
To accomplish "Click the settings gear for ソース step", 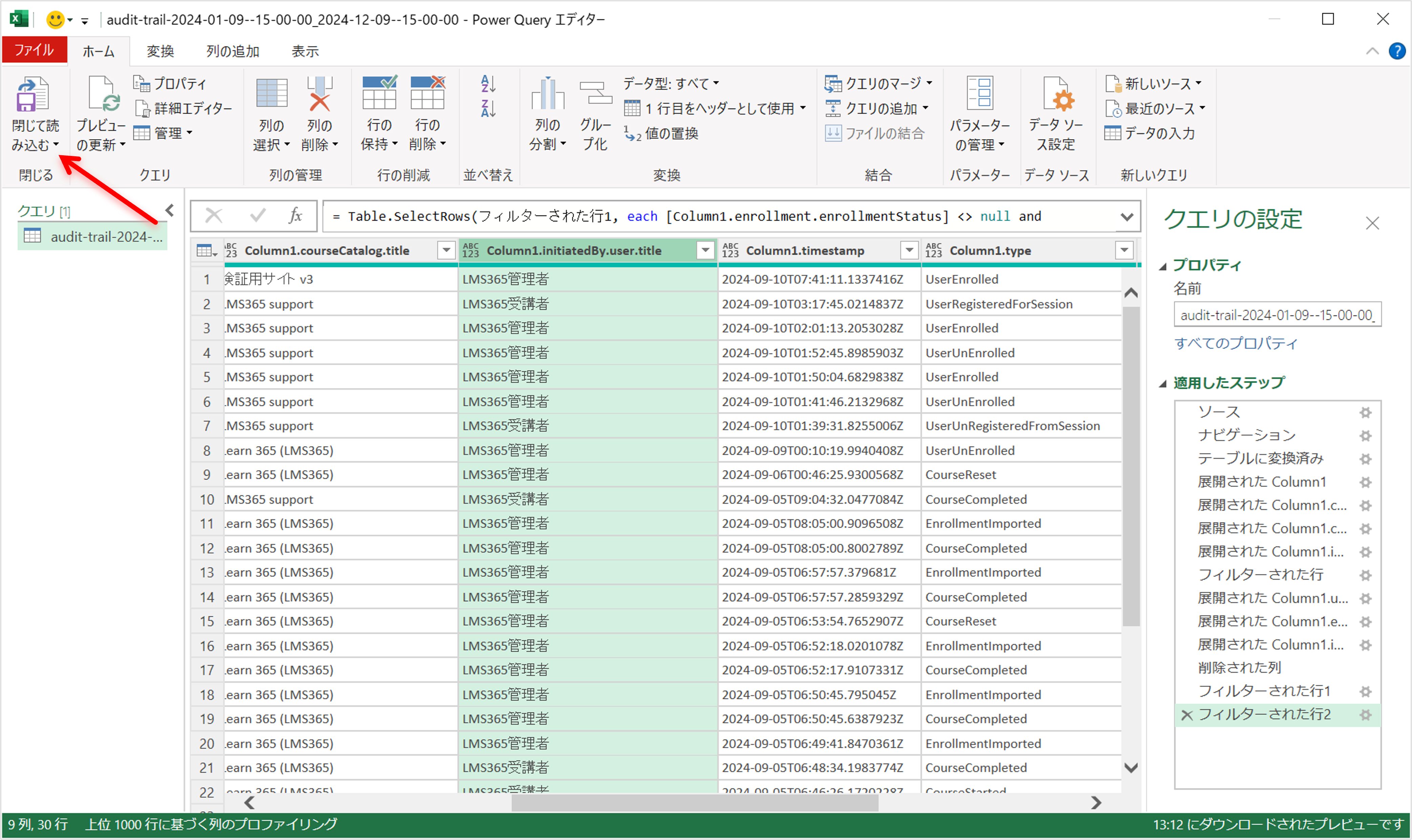I will pos(1365,412).
